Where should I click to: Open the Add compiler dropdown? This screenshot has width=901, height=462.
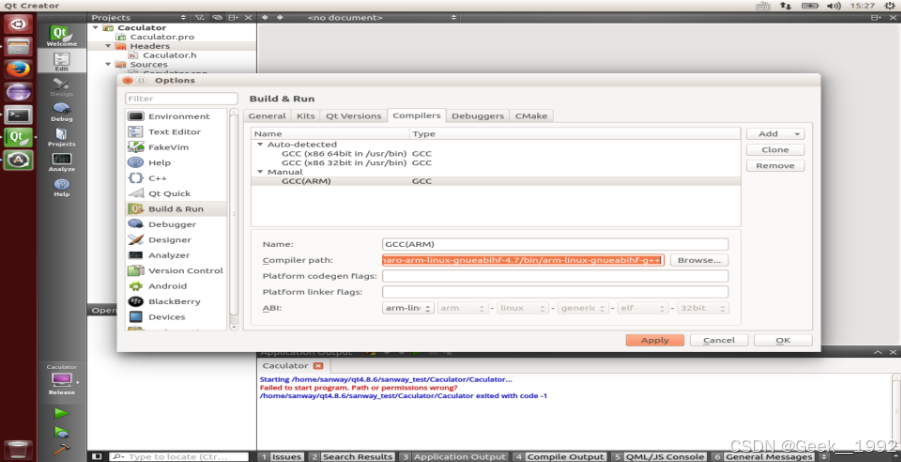(775, 134)
